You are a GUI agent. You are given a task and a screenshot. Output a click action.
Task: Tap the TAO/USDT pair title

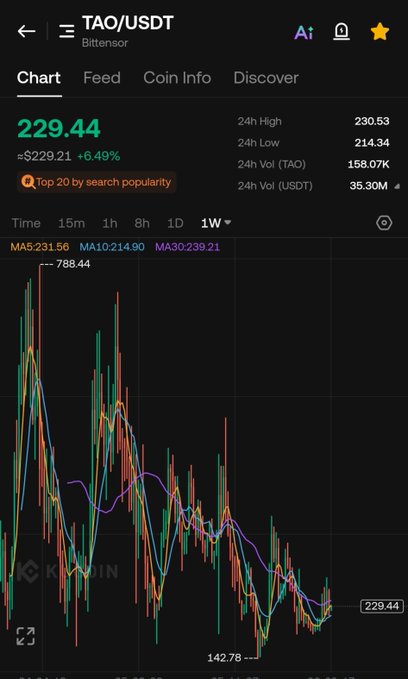click(x=128, y=23)
